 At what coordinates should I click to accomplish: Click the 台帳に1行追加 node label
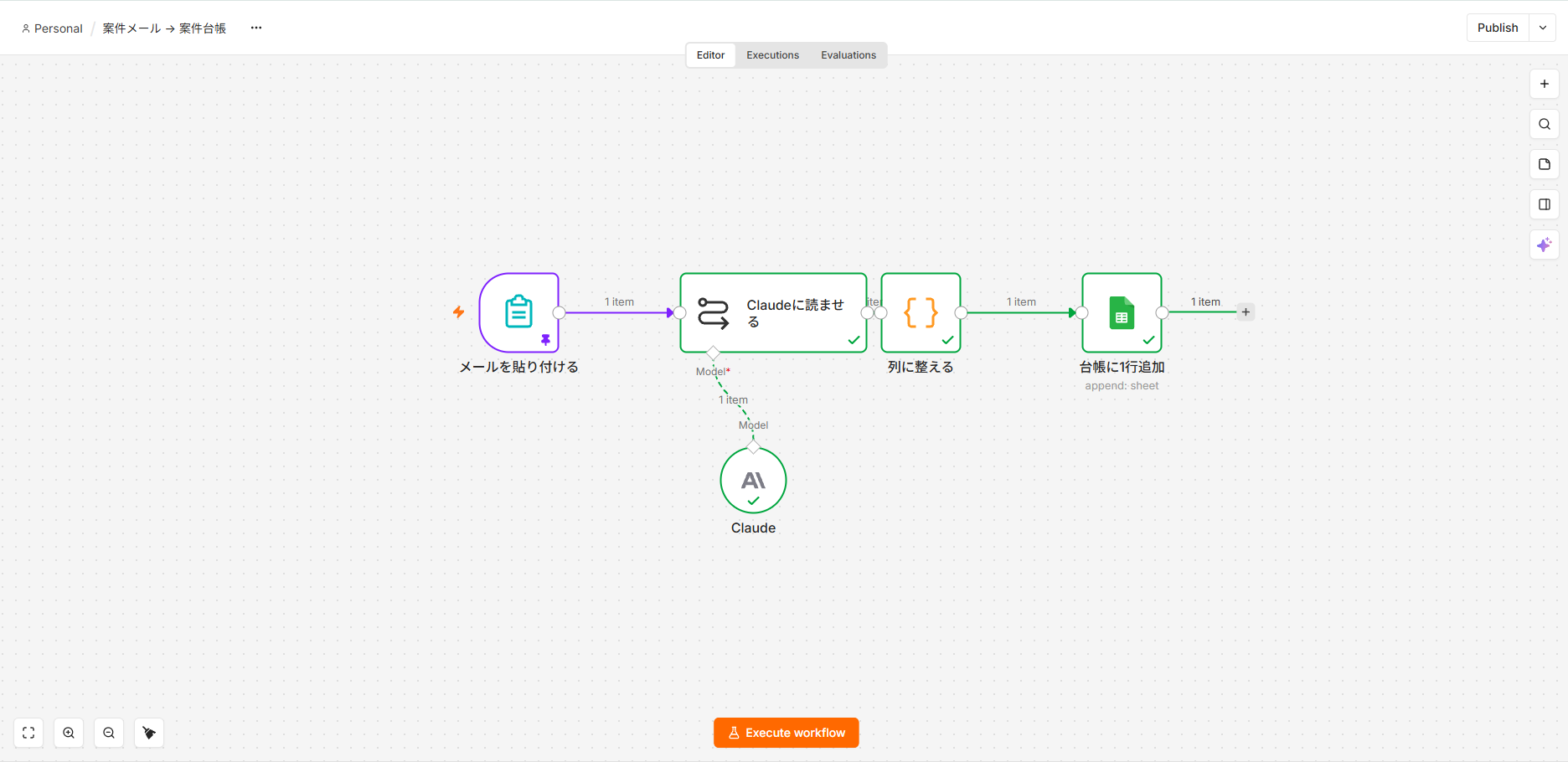tap(1122, 367)
